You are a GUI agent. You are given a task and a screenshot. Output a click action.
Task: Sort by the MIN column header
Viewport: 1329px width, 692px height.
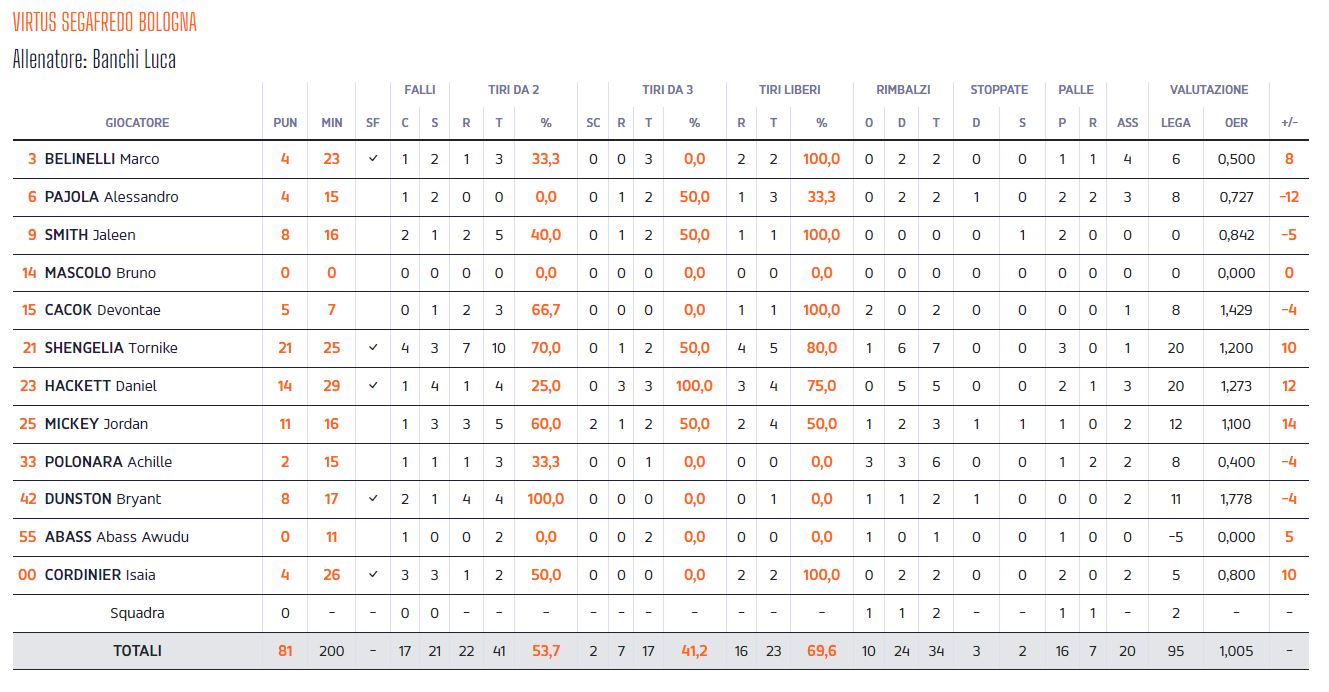[332, 123]
